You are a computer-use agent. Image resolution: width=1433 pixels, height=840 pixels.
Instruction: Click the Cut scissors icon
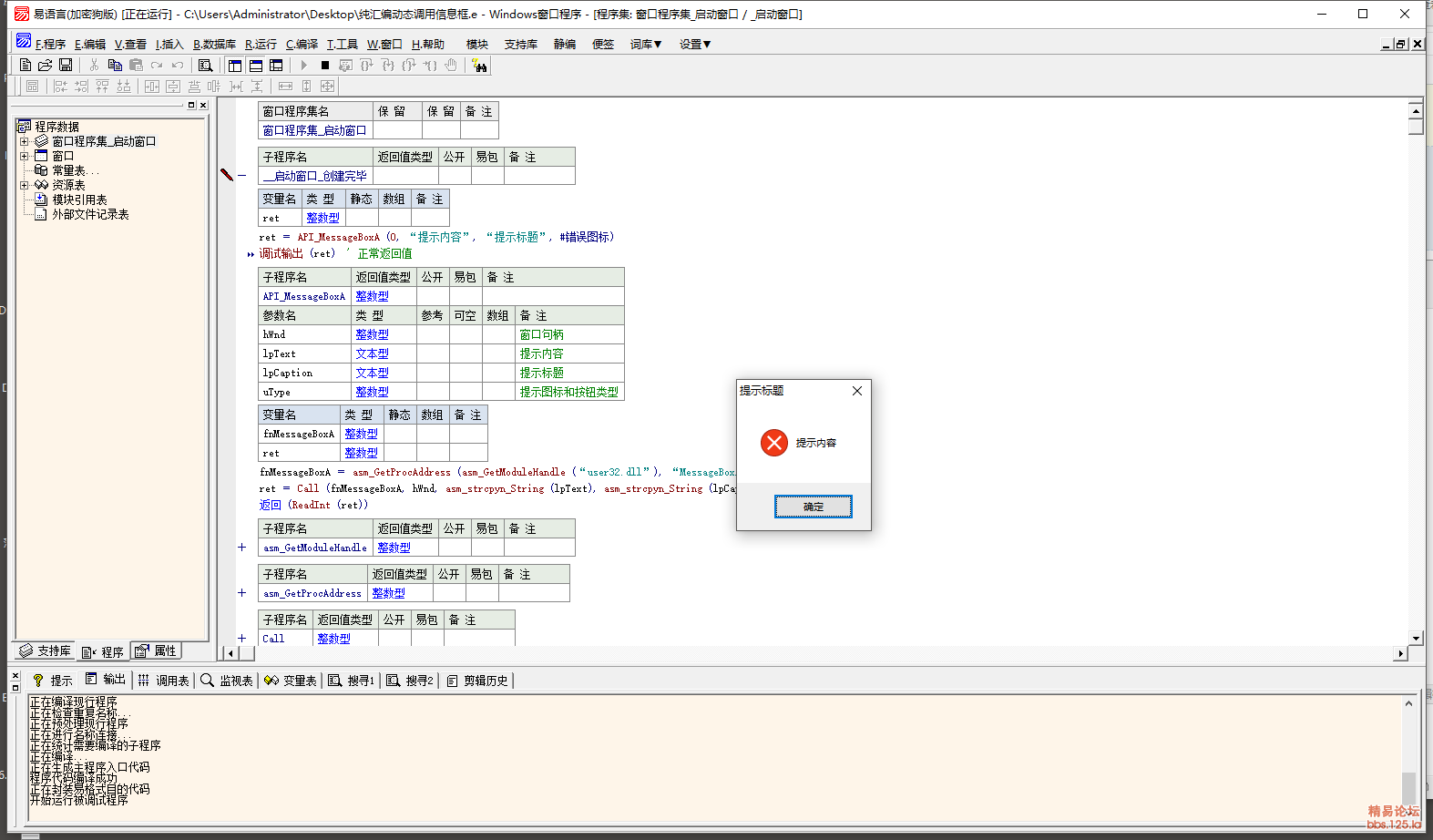point(94,66)
